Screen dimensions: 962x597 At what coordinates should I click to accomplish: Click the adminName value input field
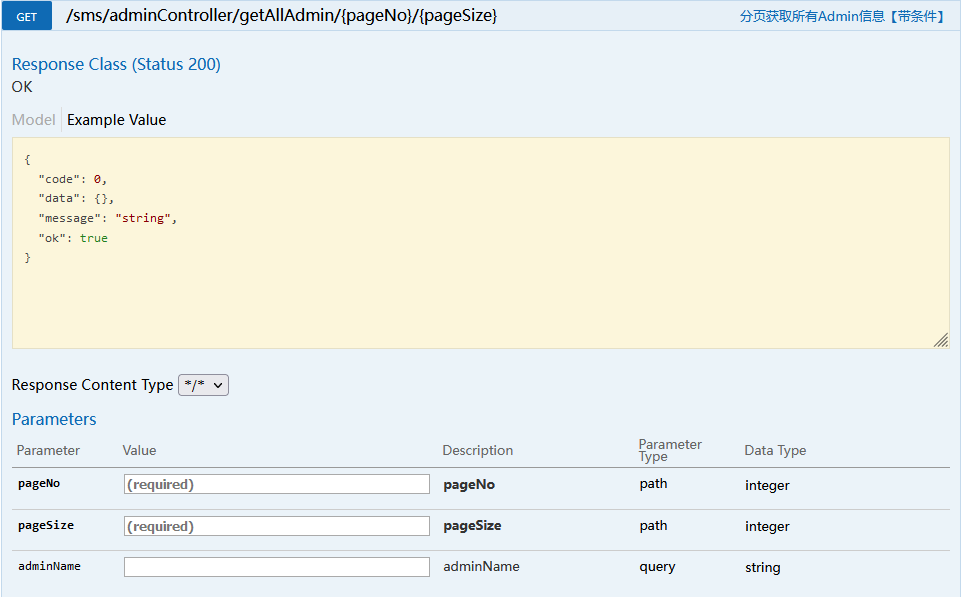click(277, 567)
